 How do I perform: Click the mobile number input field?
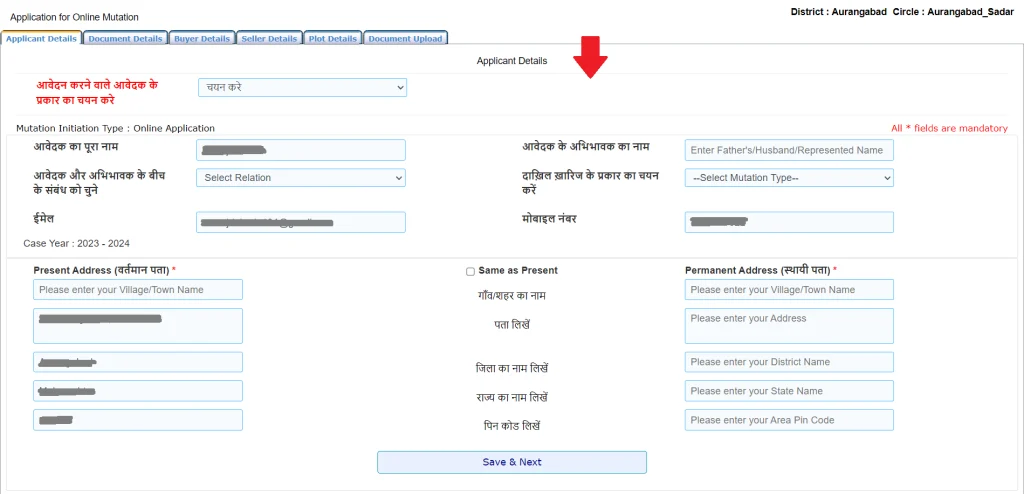[x=789, y=222]
